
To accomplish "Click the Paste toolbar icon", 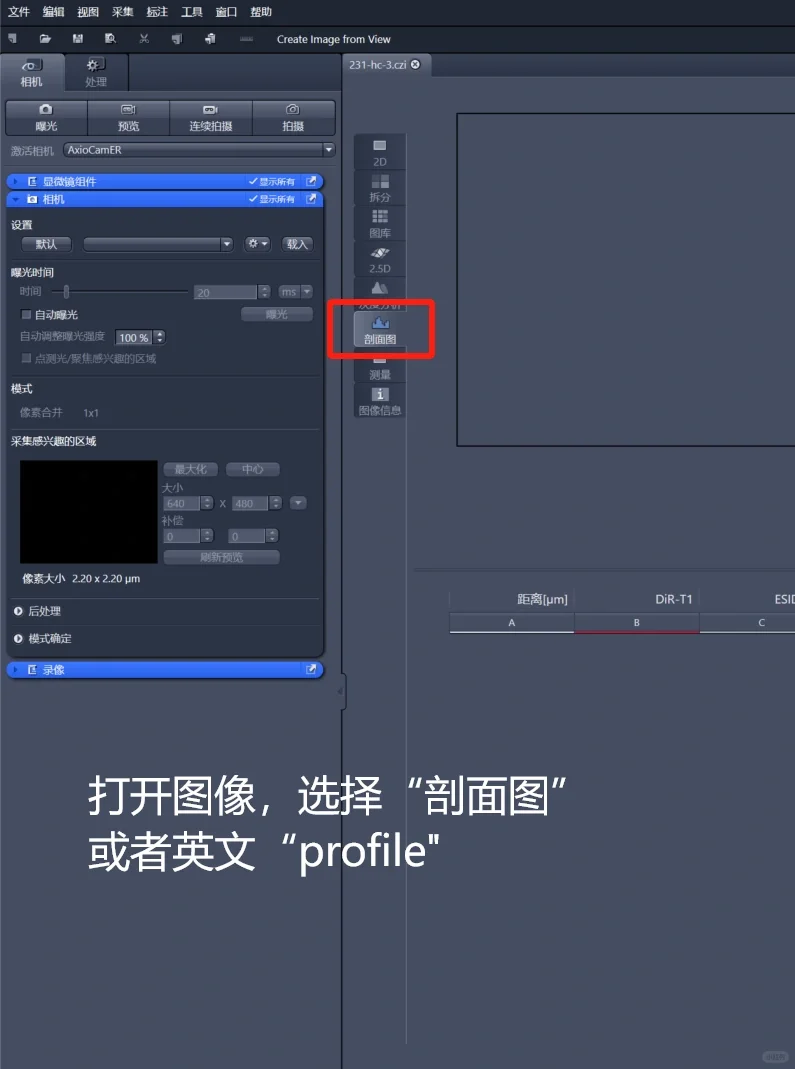I will click(210, 39).
